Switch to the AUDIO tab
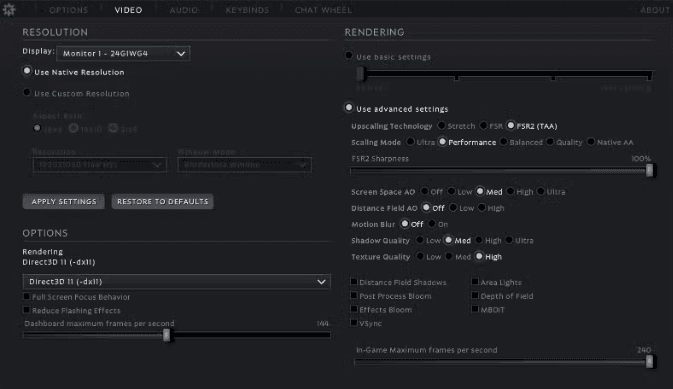Image resolution: width=673 pixels, height=389 pixels. click(184, 10)
